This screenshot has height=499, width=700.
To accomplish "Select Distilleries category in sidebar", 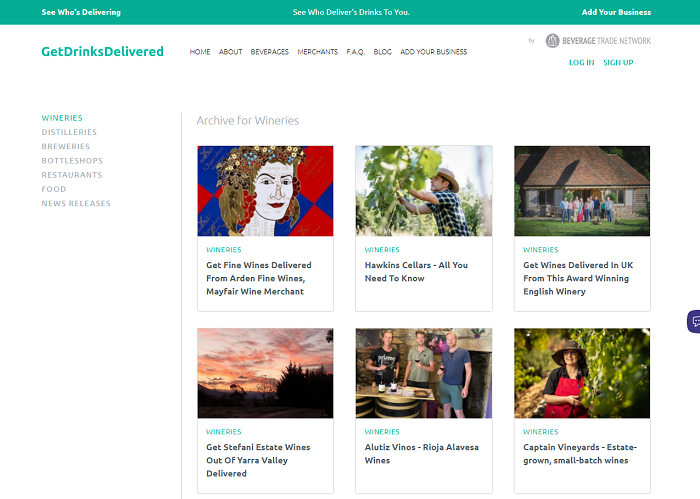I will [x=69, y=132].
